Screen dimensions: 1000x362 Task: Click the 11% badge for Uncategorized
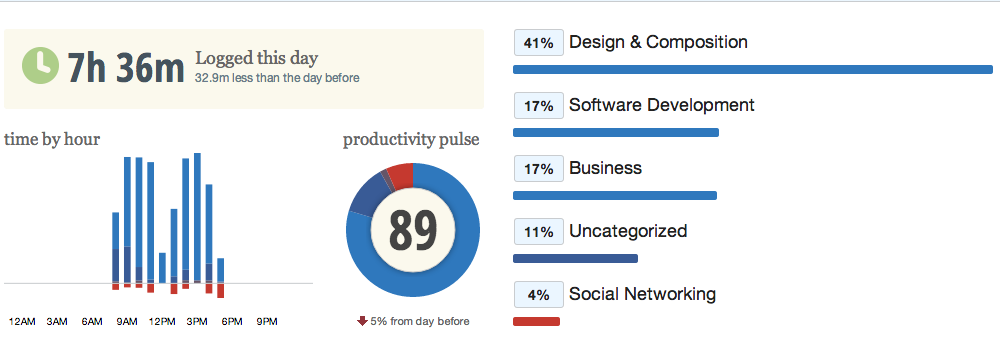pyautogui.click(x=539, y=232)
